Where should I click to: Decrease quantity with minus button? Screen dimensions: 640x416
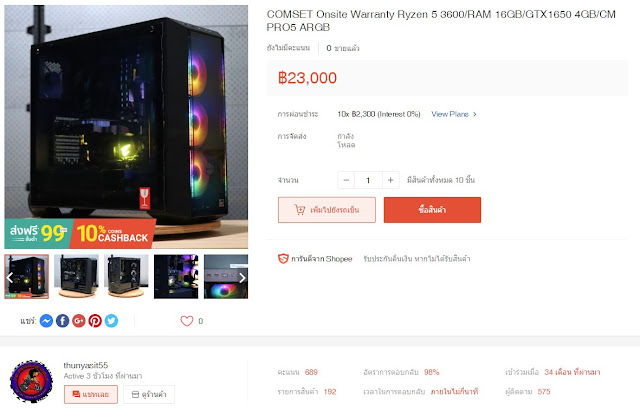pyautogui.click(x=346, y=180)
